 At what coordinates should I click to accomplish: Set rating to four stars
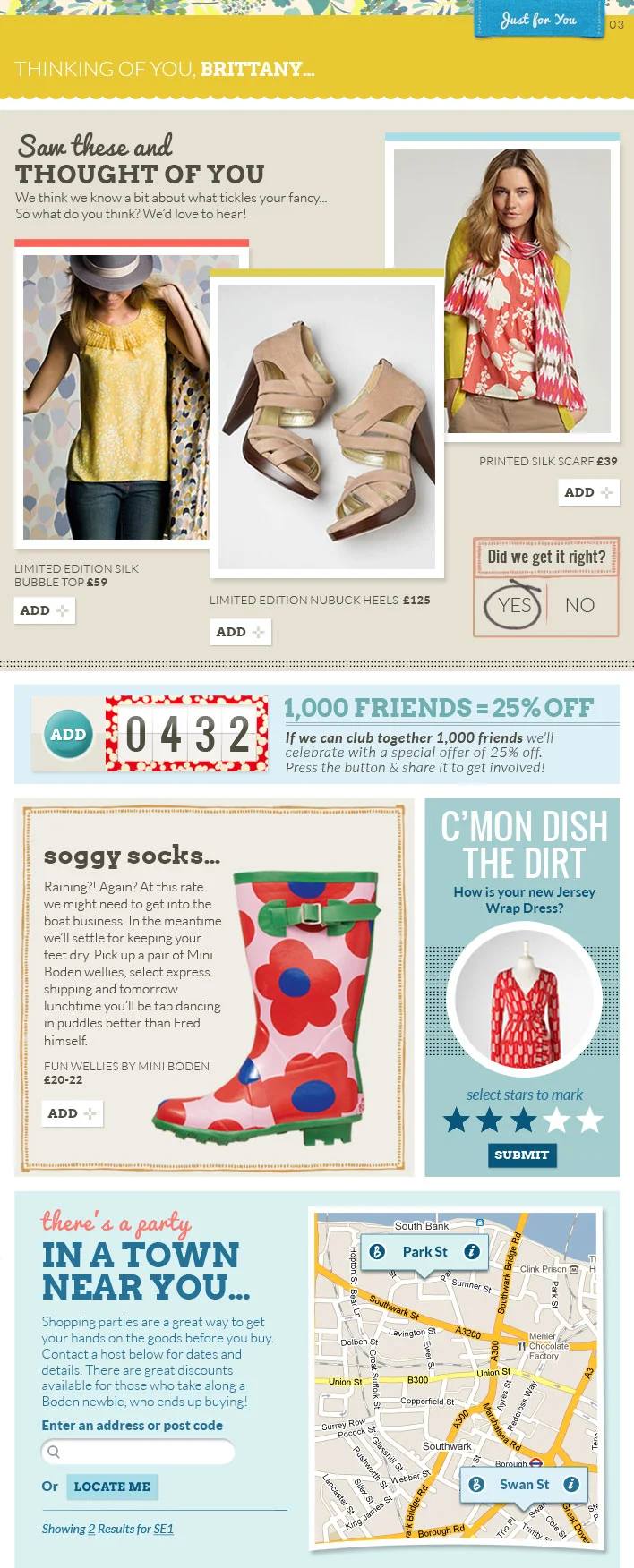(556, 1120)
